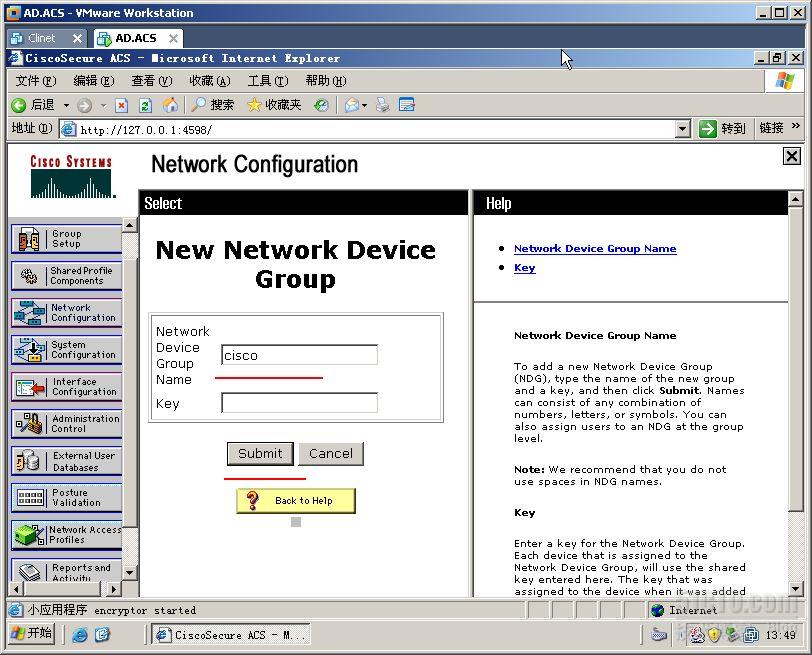The width and height of the screenshot is (812, 655).
Task: Click the security shield tray icon
Action: point(715,634)
